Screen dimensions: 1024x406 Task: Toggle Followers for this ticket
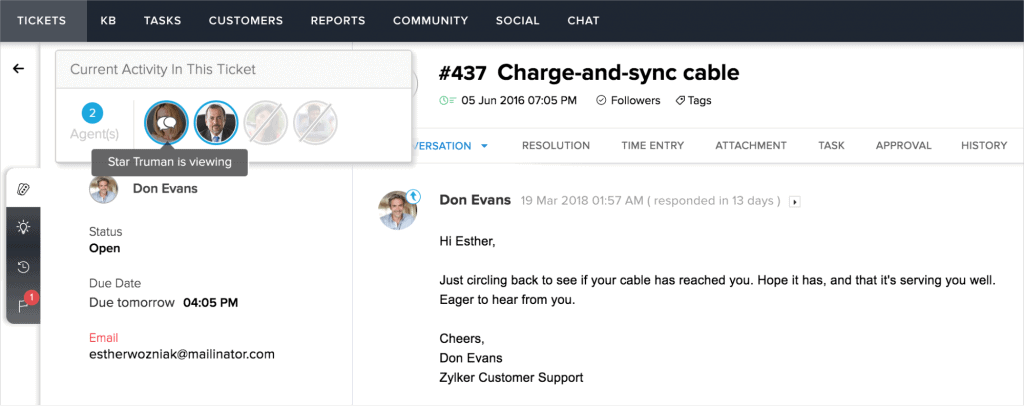click(x=628, y=101)
